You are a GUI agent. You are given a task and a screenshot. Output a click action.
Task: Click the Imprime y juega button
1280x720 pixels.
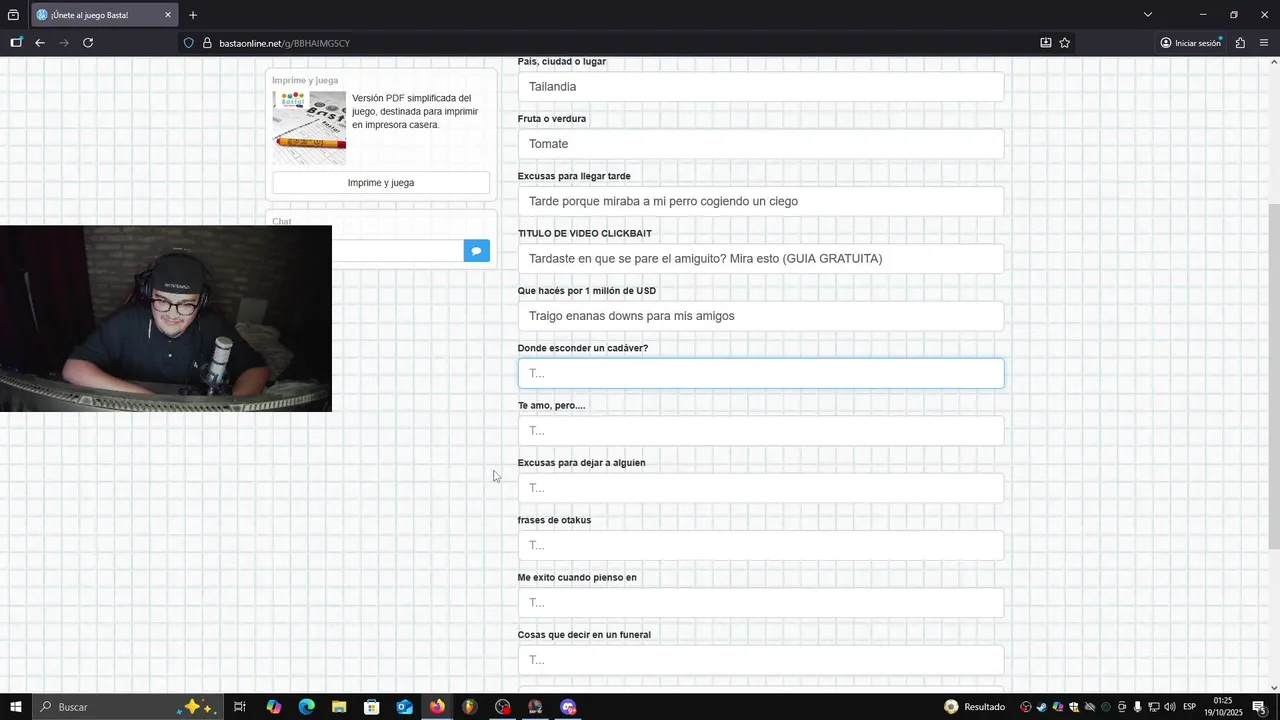381,183
